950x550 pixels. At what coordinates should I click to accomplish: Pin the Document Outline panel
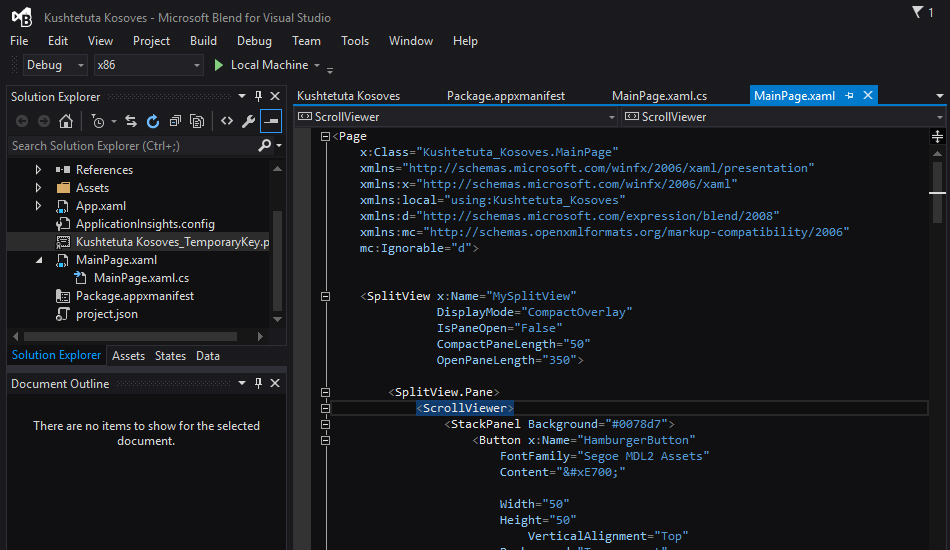pyautogui.click(x=259, y=383)
